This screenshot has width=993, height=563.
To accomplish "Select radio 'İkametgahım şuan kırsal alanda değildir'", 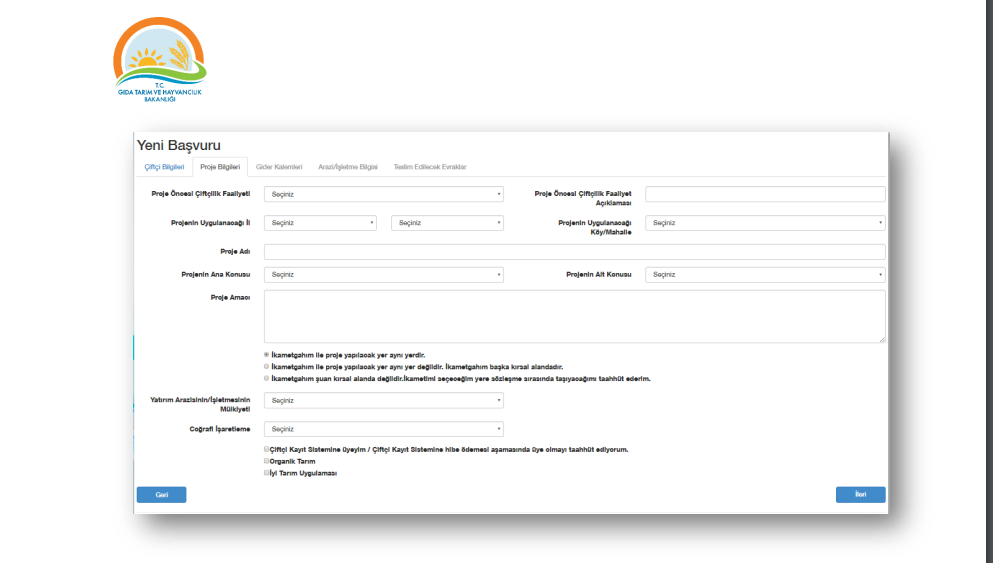I will click(267, 379).
